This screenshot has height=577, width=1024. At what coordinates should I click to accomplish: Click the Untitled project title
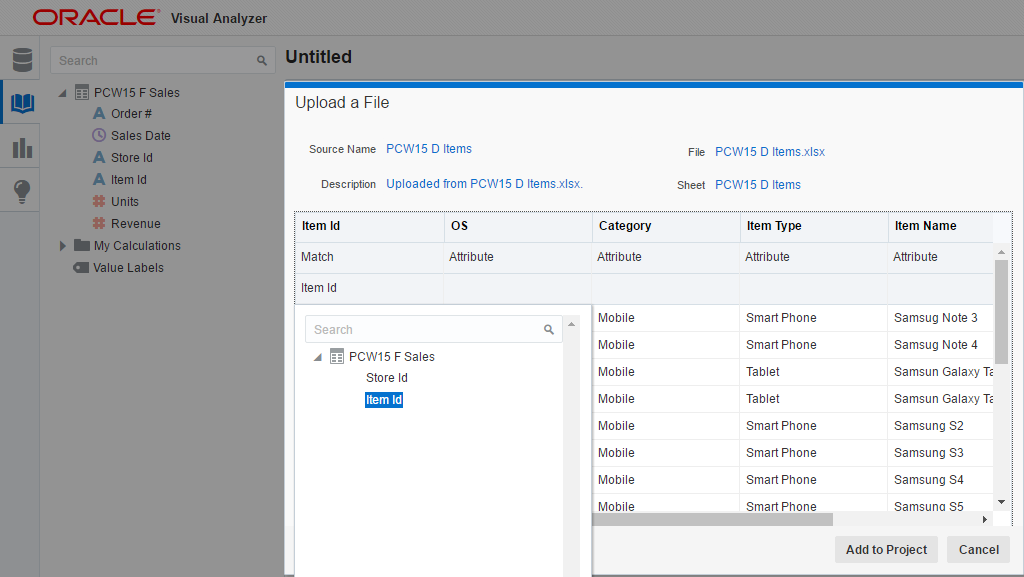coord(319,57)
